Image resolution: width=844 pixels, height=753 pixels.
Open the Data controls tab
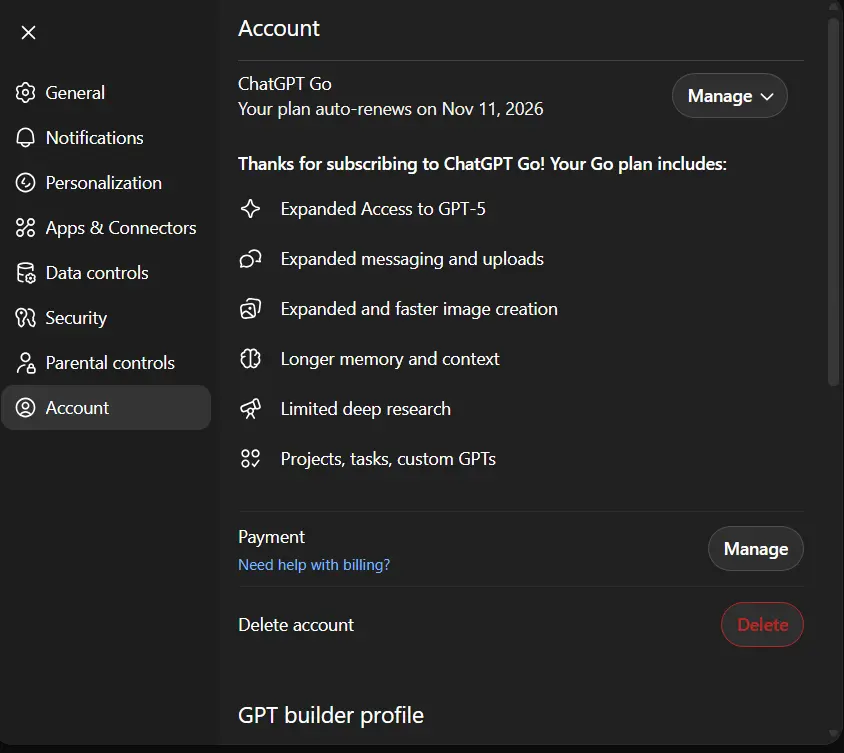pyautogui.click(x=106, y=273)
